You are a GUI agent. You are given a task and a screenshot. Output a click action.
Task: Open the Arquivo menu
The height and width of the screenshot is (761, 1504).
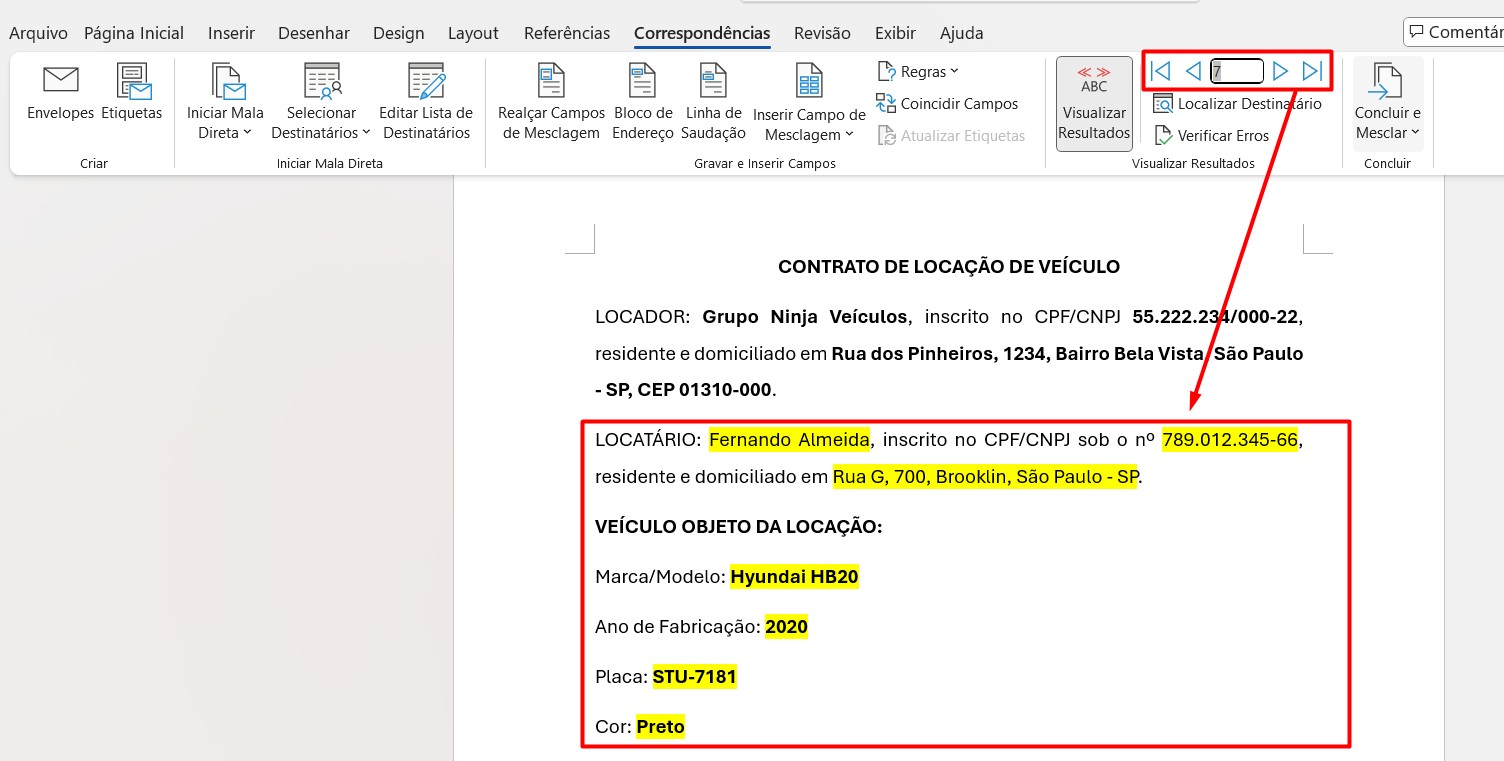click(38, 33)
